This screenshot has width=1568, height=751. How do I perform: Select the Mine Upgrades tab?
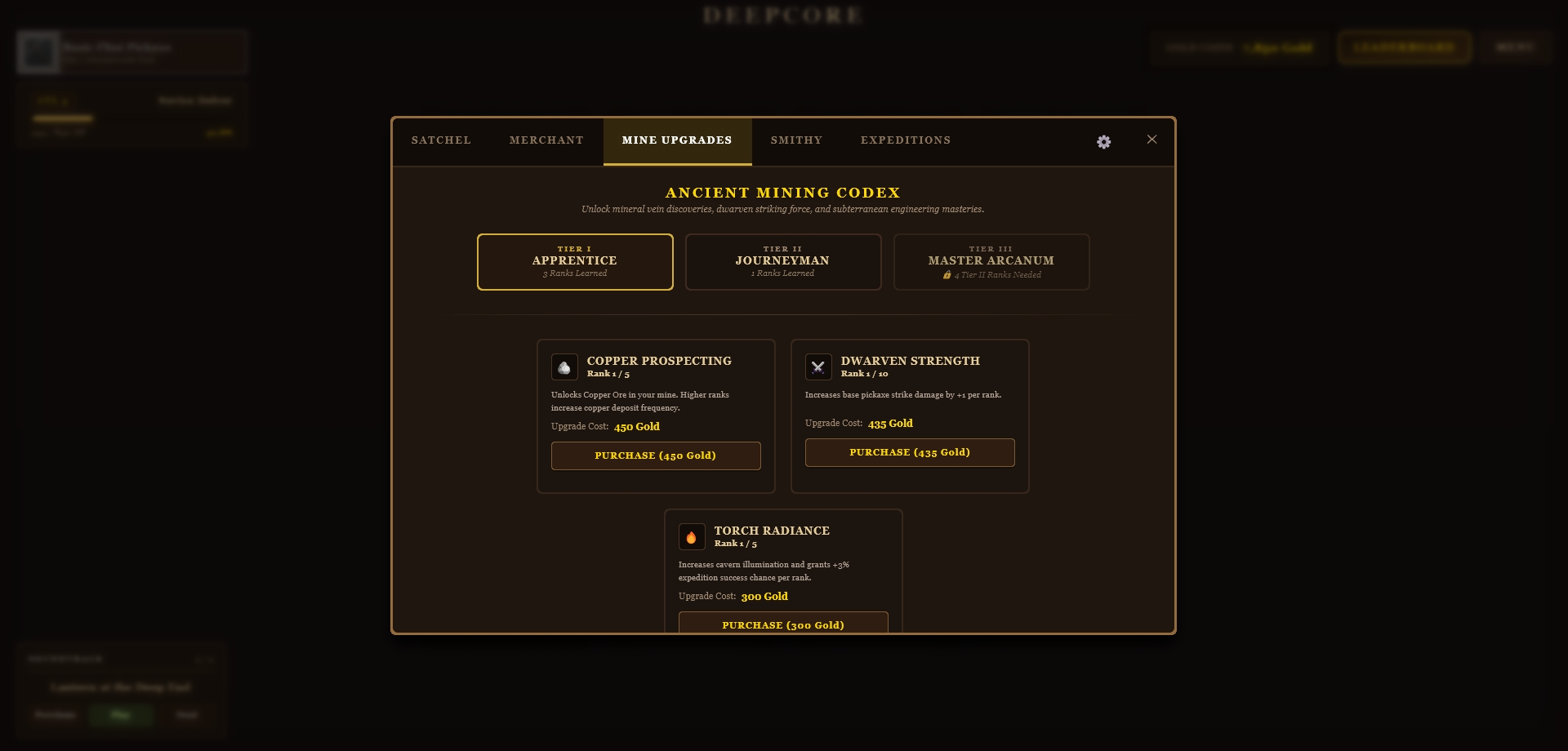pos(677,140)
